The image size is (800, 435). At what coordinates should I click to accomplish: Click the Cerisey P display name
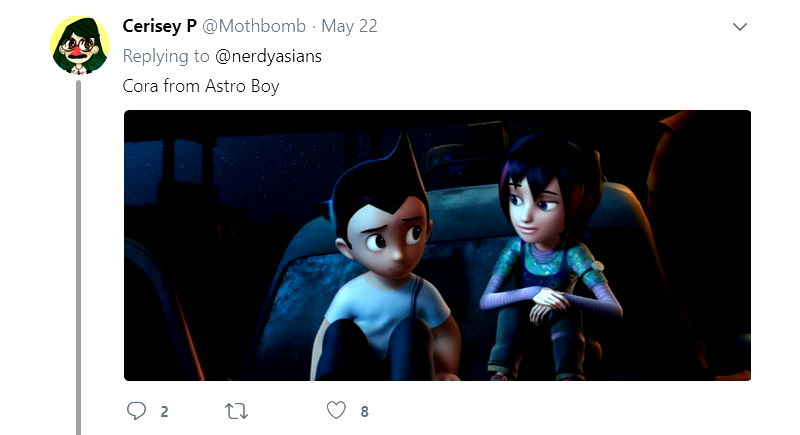tap(159, 26)
